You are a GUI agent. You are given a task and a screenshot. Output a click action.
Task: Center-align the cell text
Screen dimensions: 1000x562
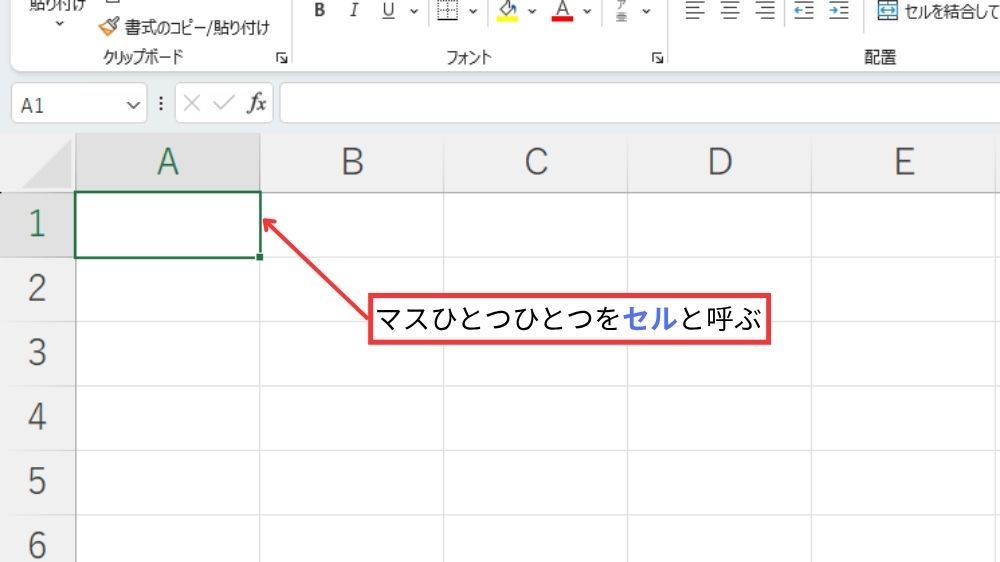point(730,11)
